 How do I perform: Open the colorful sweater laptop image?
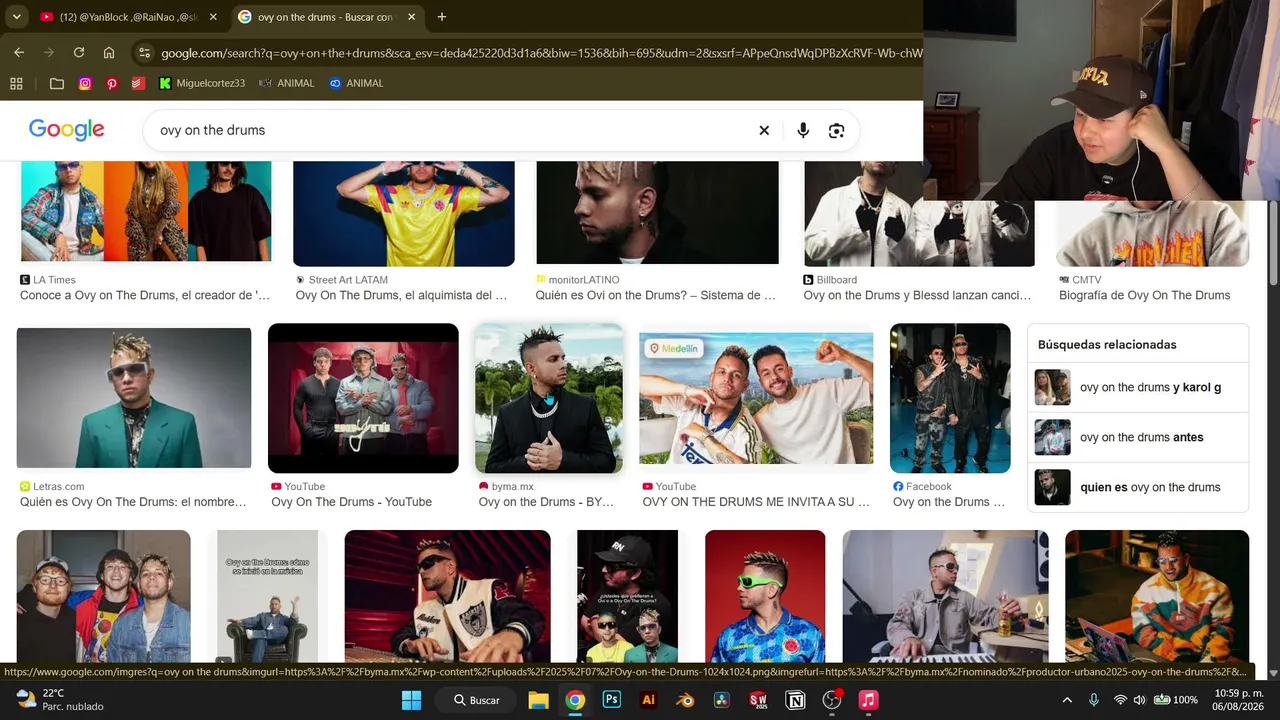pos(1157,596)
